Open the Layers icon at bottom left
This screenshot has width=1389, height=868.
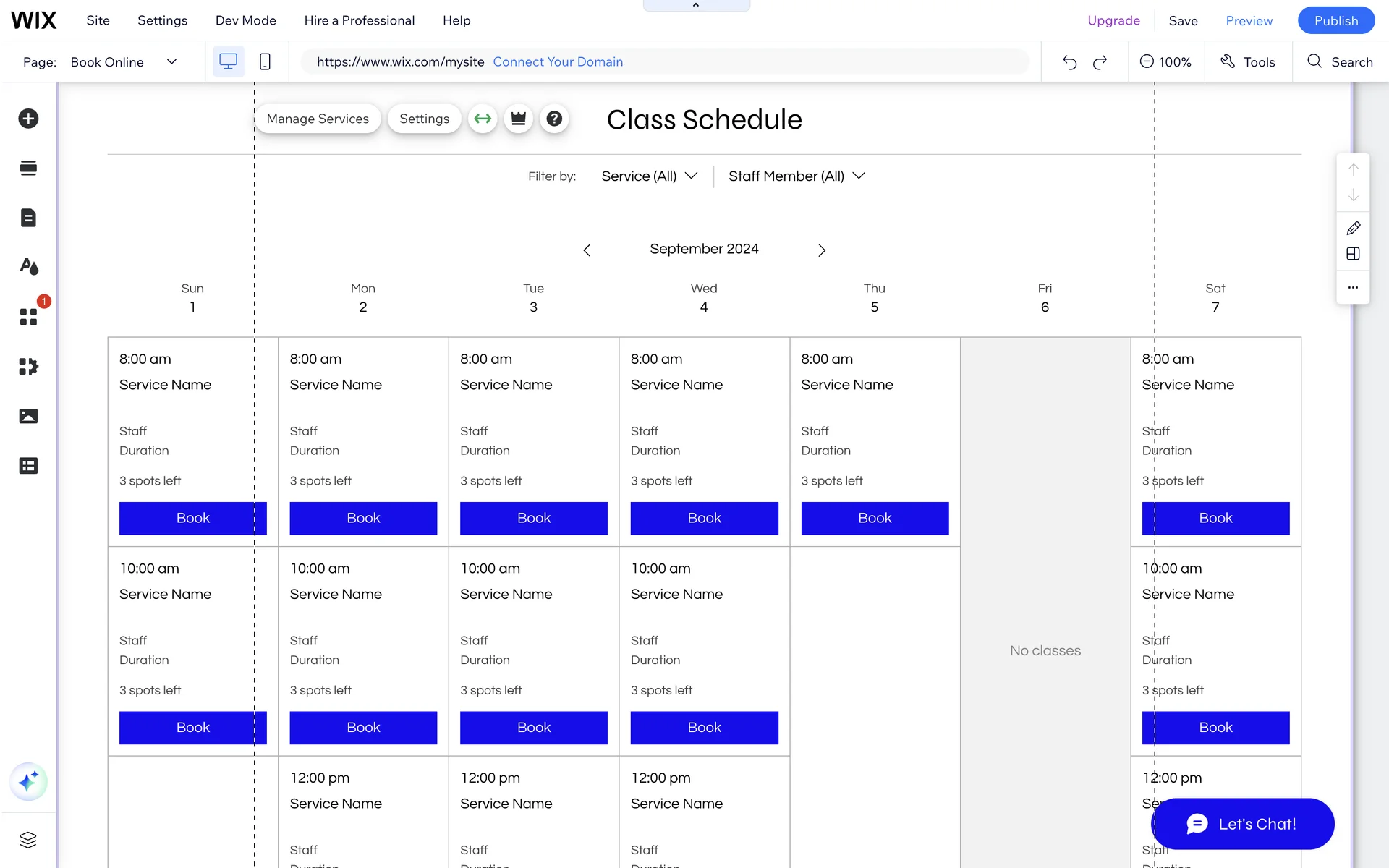click(x=28, y=839)
